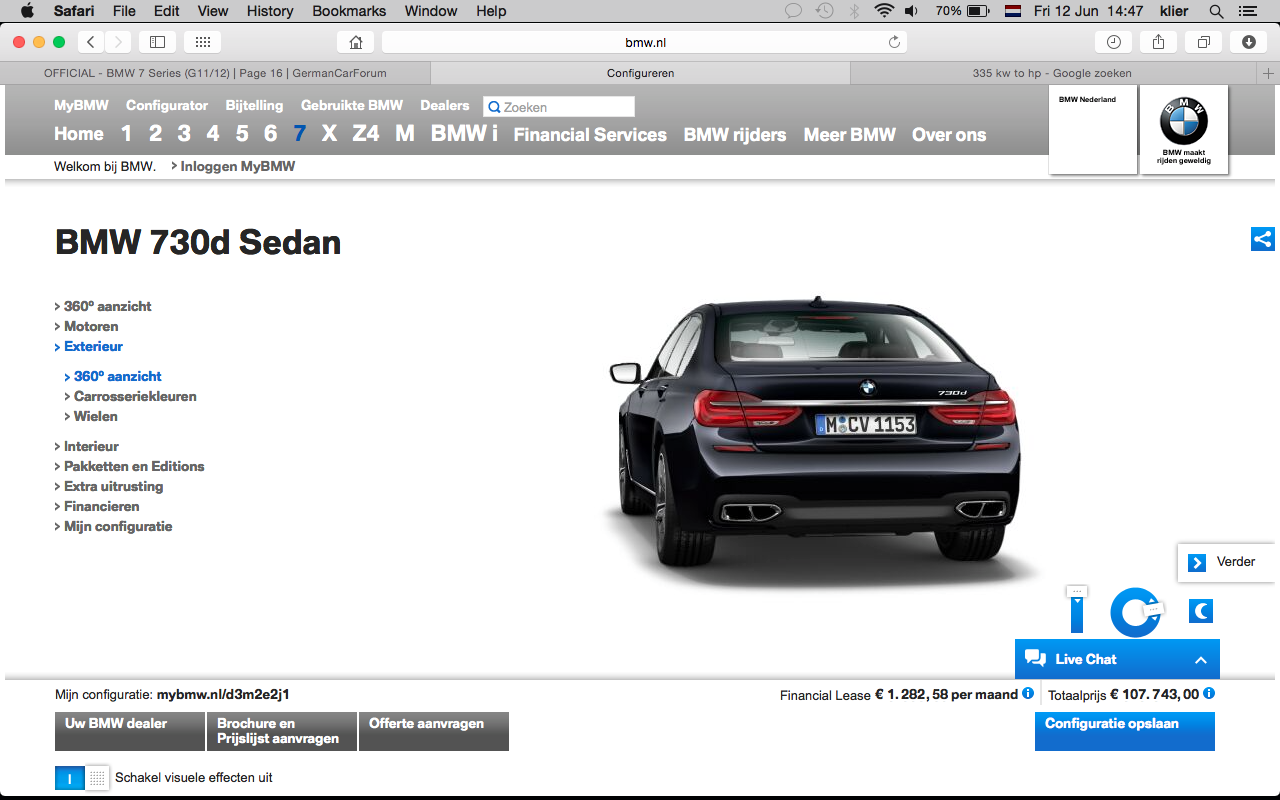Click the Safari Share toolbar icon
The height and width of the screenshot is (800, 1280).
tap(1158, 42)
